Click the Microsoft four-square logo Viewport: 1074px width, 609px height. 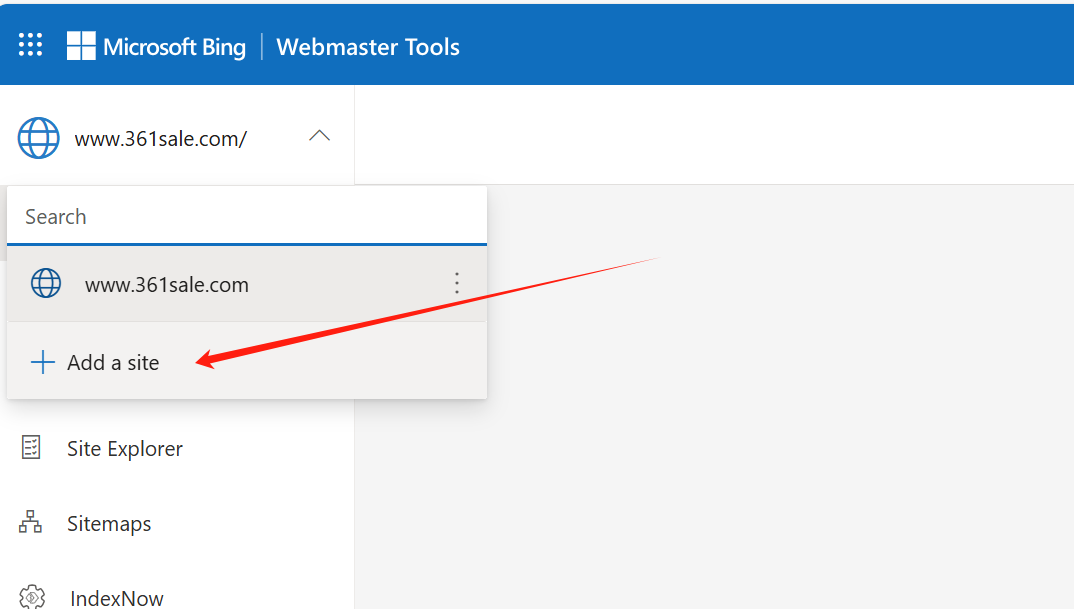[x=81, y=45]
